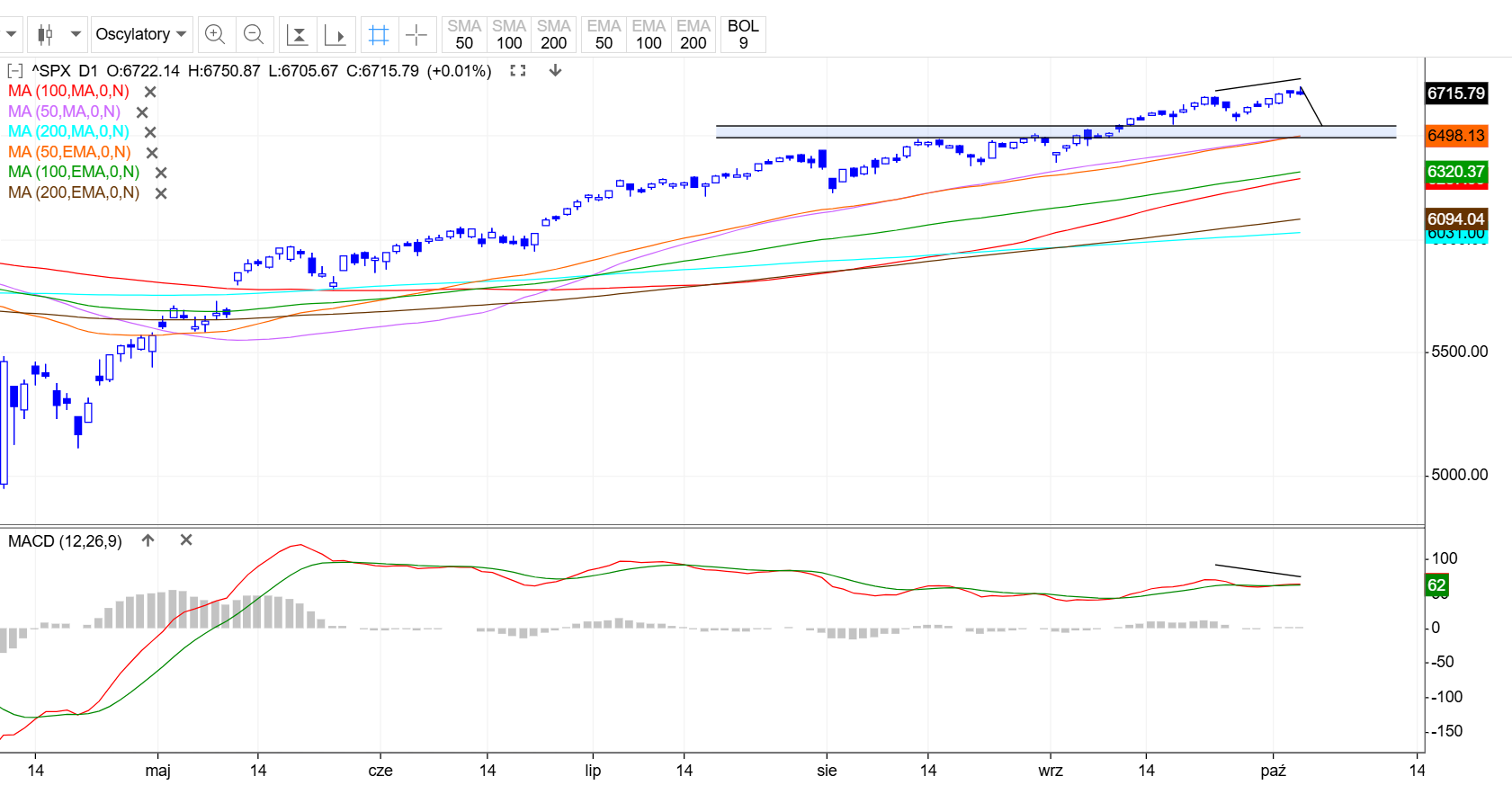
Task: Remove the MA (200,EMA,0,N) indicator
Action: pyautogui.click(x=161, y=193)
